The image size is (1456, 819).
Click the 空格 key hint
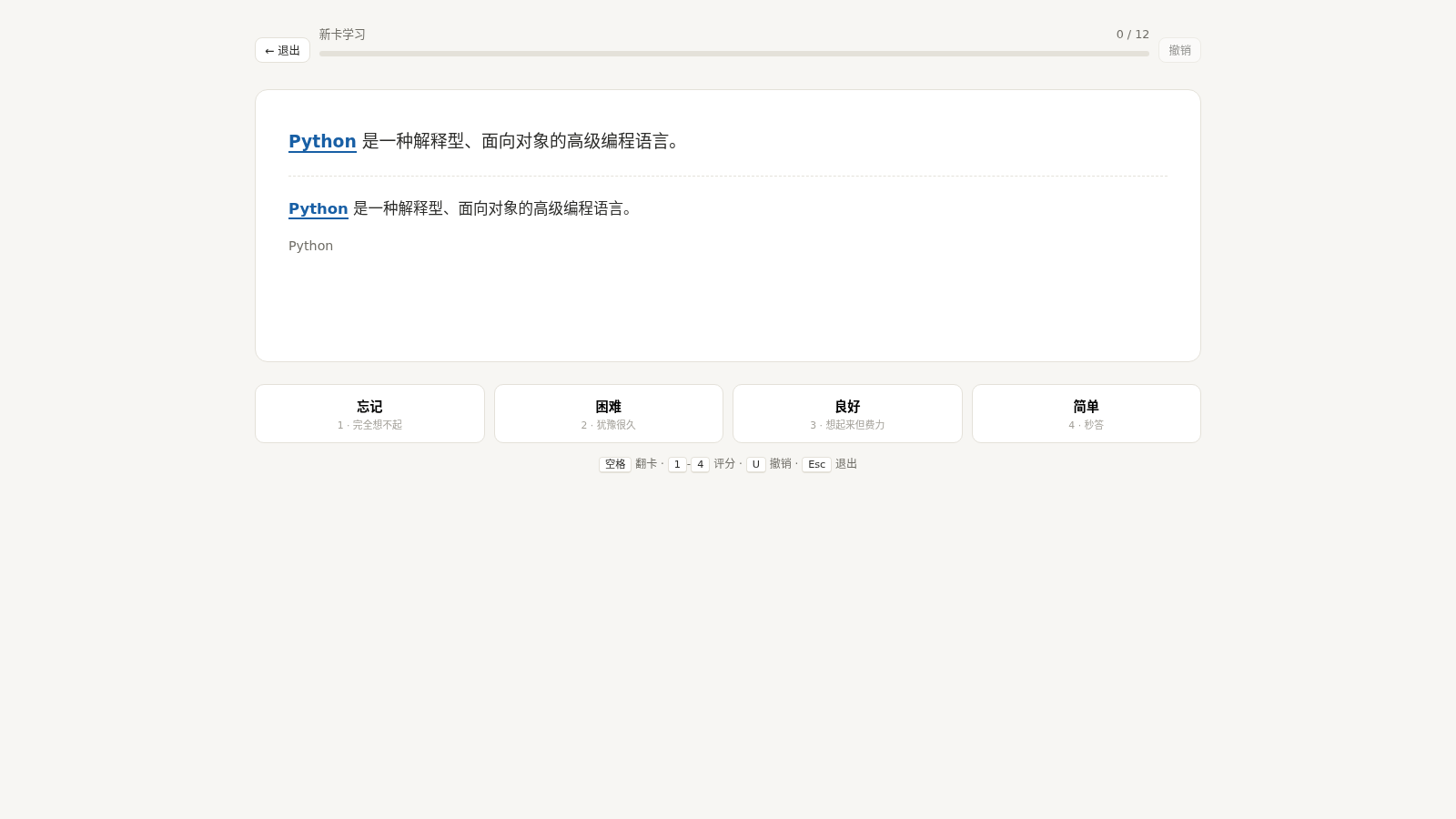pos(615,464)
